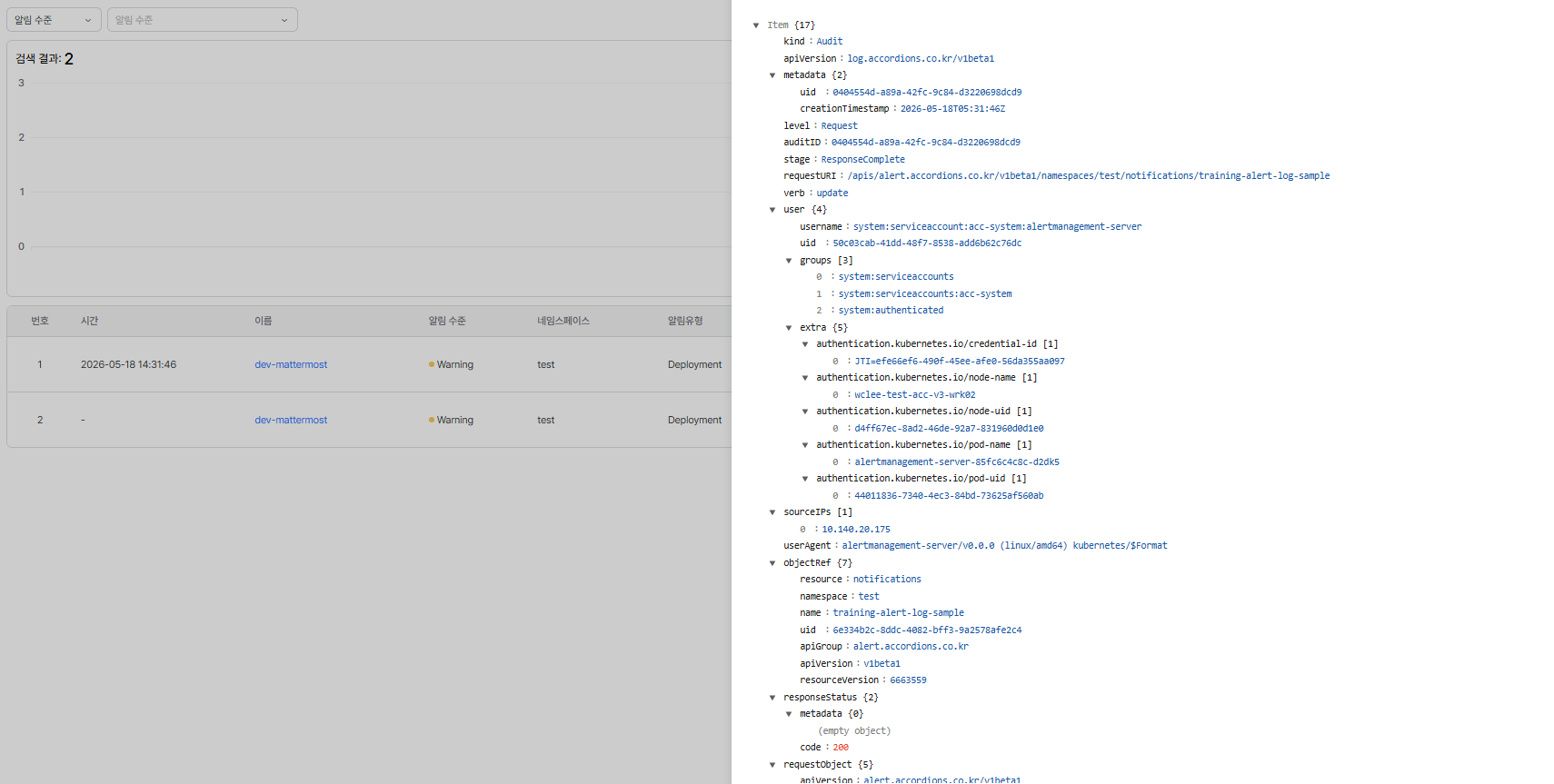Select timestamp 2026-05-18 14:31:46 cell
This screenshot has width=1554, height=784.
pos(128,364)
